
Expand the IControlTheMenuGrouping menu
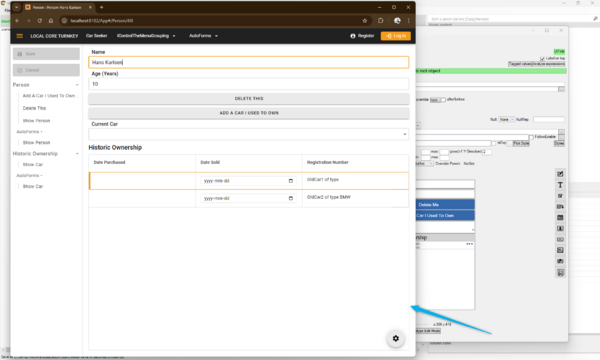click(146, 36)
